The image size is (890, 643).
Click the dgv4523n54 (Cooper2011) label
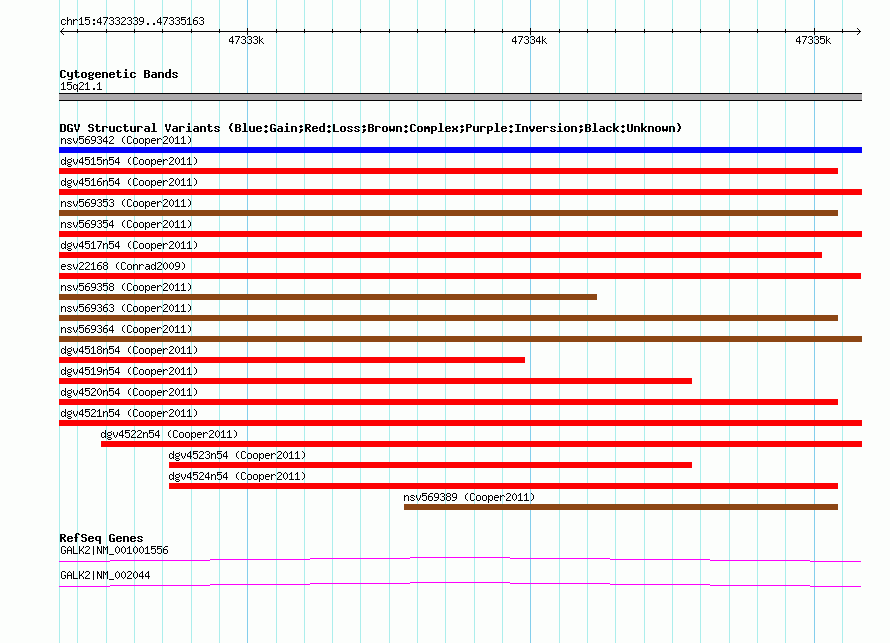[237, 455]
